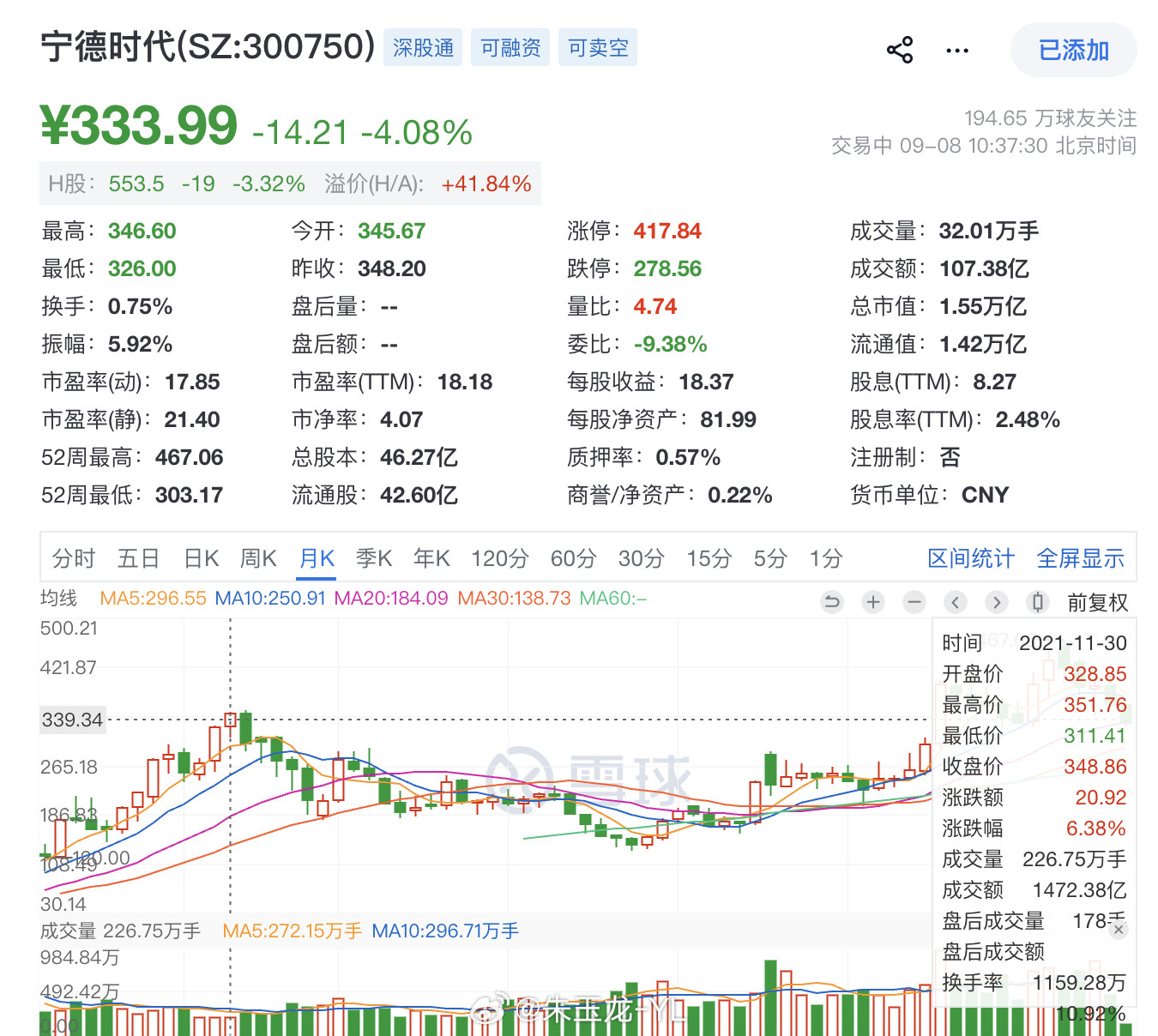Click the volume MA5:272.15万手 label
This screenshot has height=1036, width=1158.
pos(292,931)
